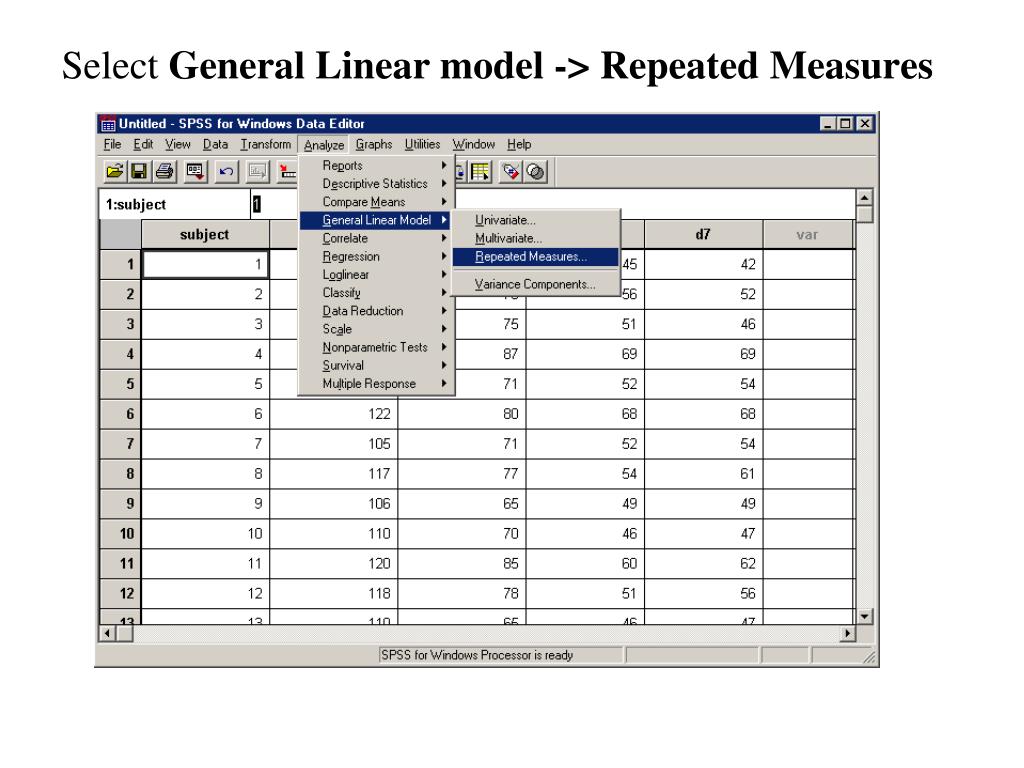Click the Open File toolbar icon
Image resolution: width=1024 pixels, height=768 pixels.
pyautogui.click(x=114, y=172)
